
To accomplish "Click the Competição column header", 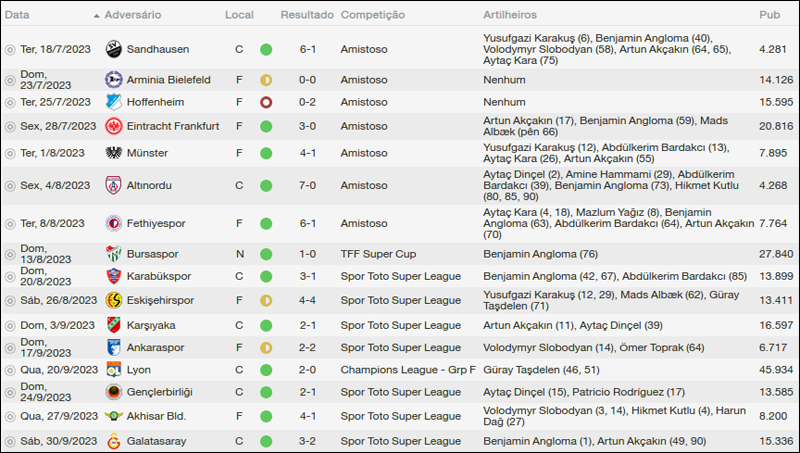I will pos(372,16).
